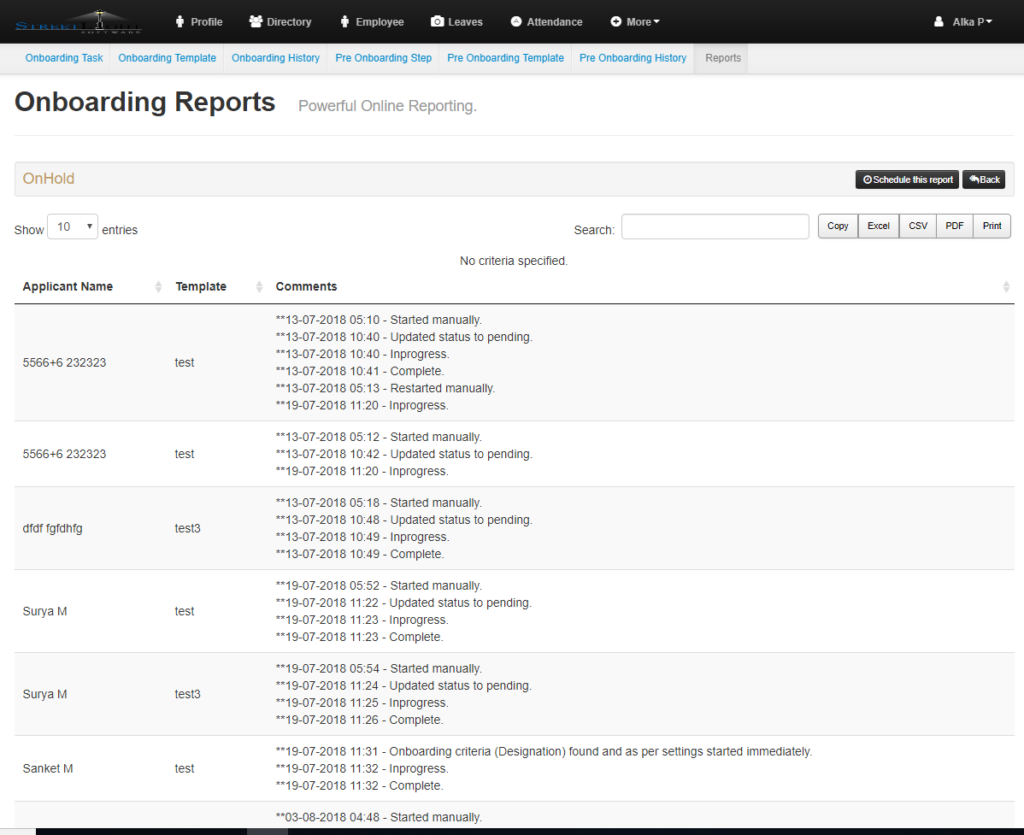This screenshot has height=835, width=1024.
Task: Click the user silhouette icon near Alka P
Action: 938,20
